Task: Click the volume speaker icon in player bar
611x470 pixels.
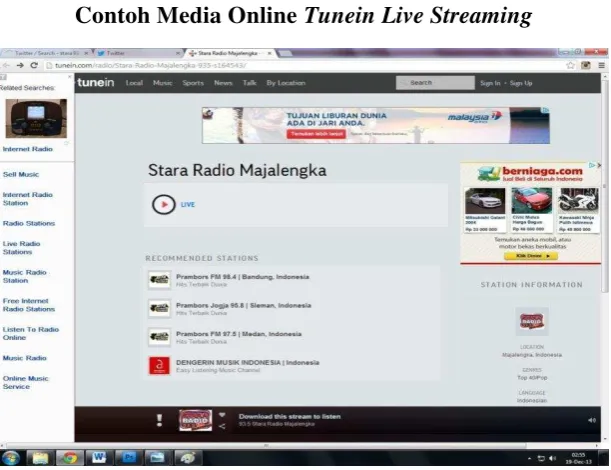Action: point(592,420)
